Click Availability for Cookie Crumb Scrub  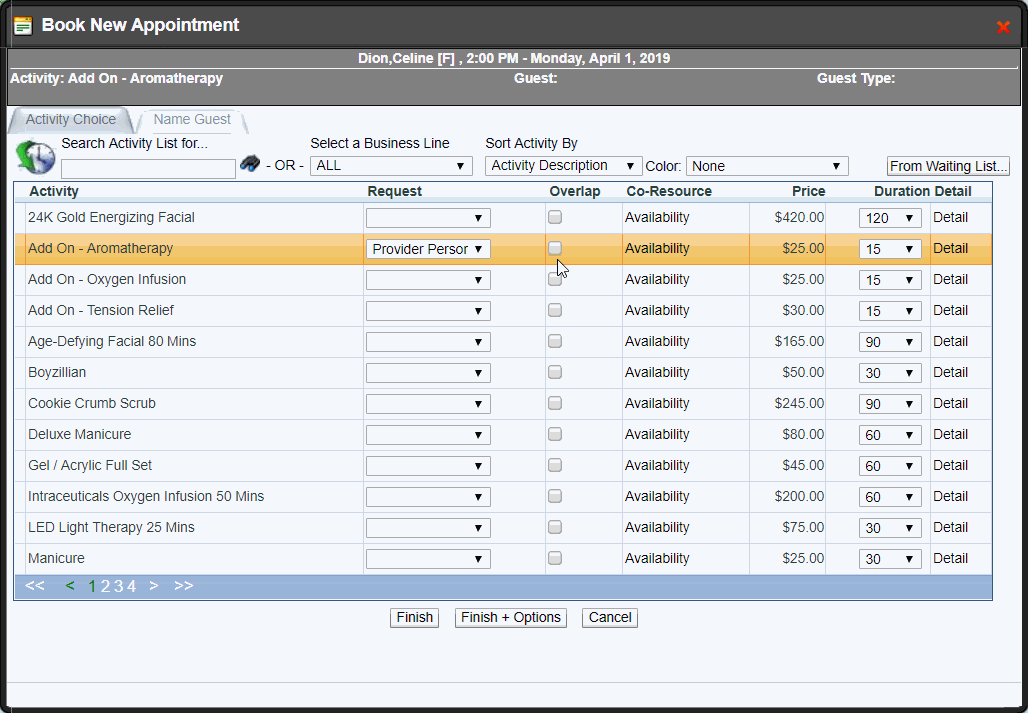657,403
